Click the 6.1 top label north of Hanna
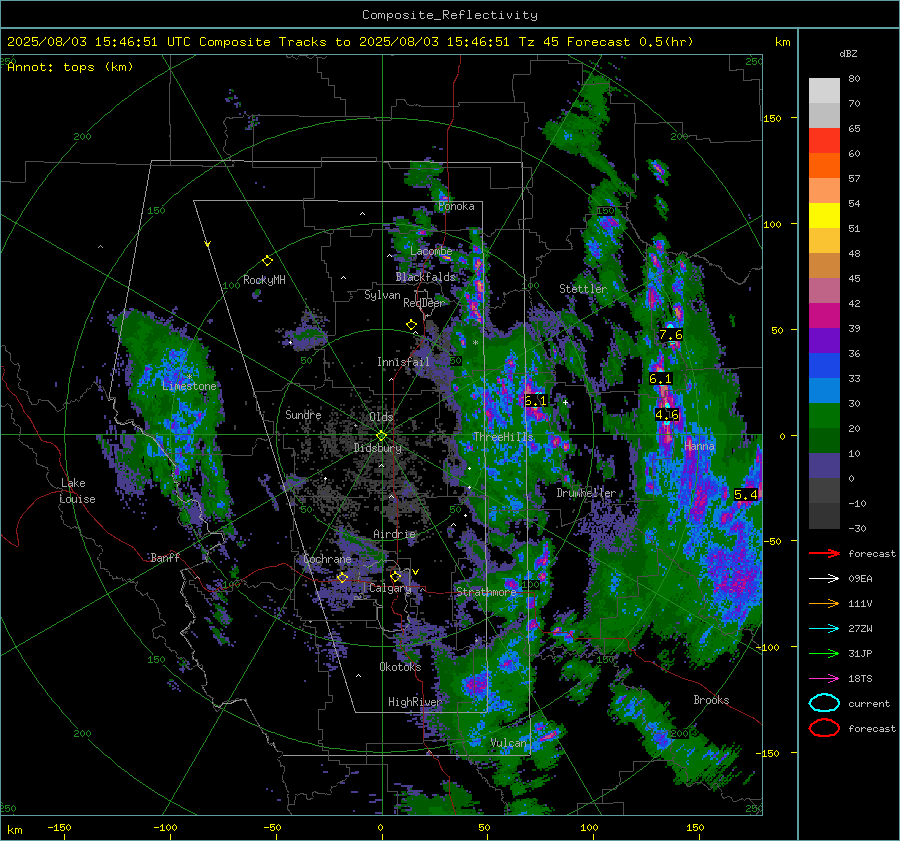The image size is (900, 841). pyautogui.click(x=660, y=378)
